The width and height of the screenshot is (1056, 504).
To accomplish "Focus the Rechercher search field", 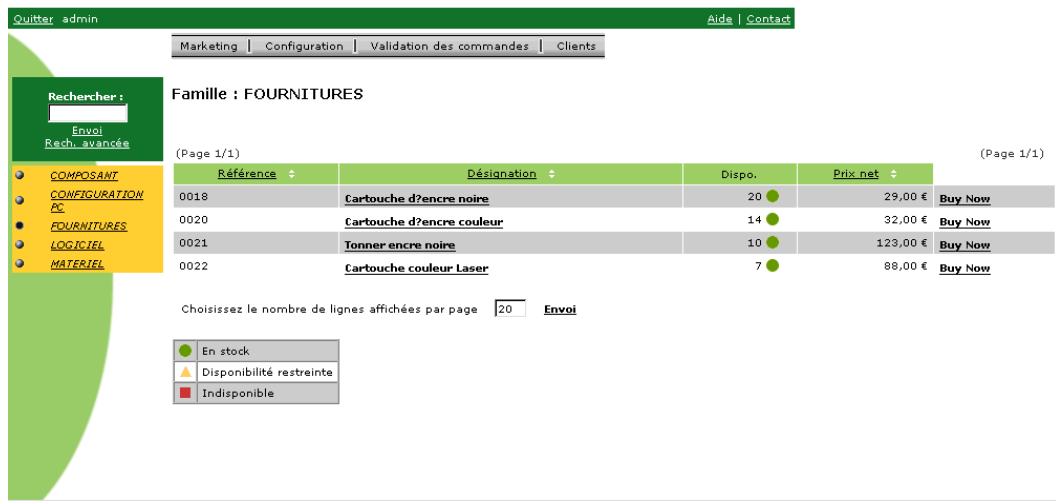I will tap(88, 113).
